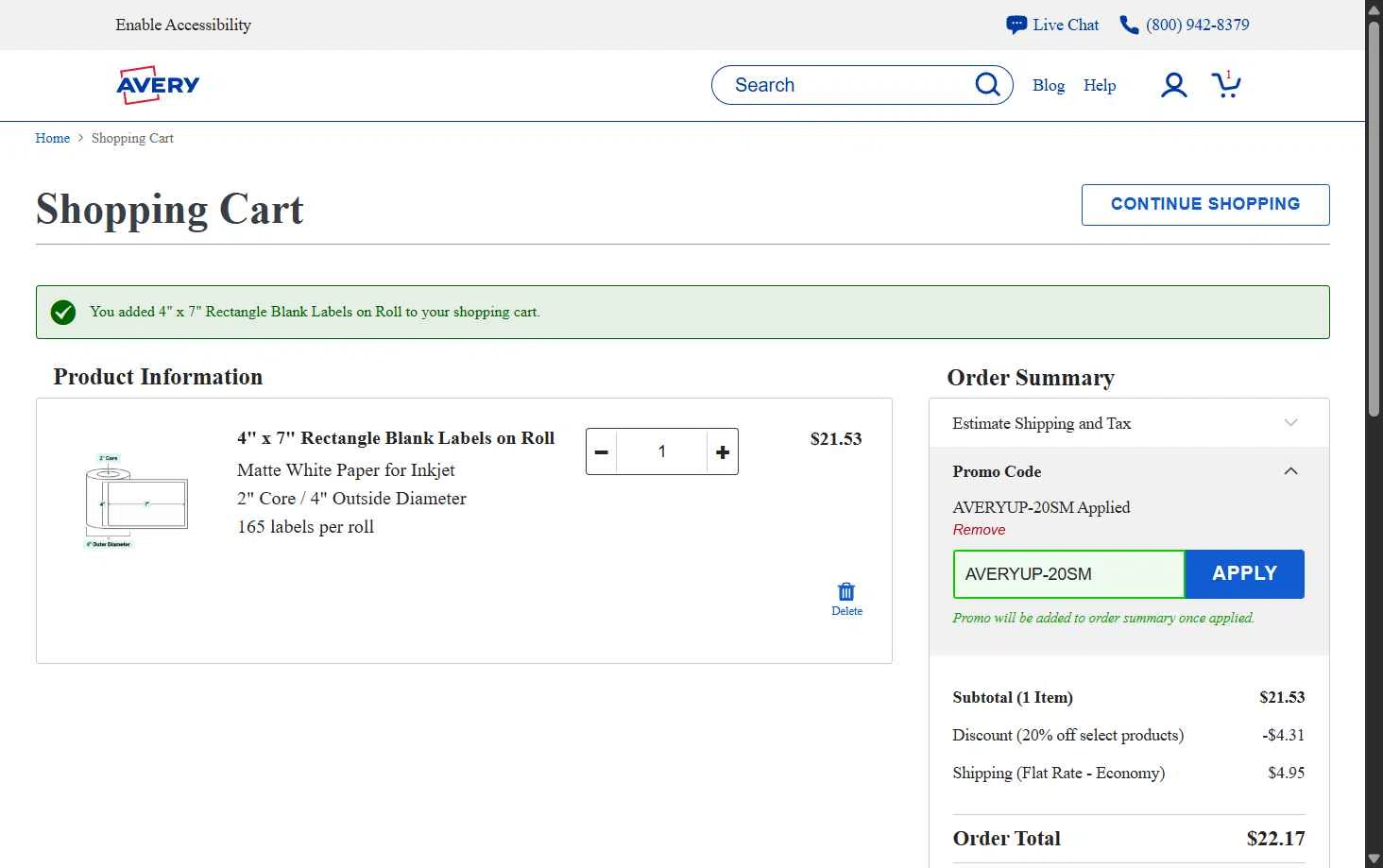Decrease quantity with minus button
The width and height of the screenshot is (1383, 868).
pos(602,451)
